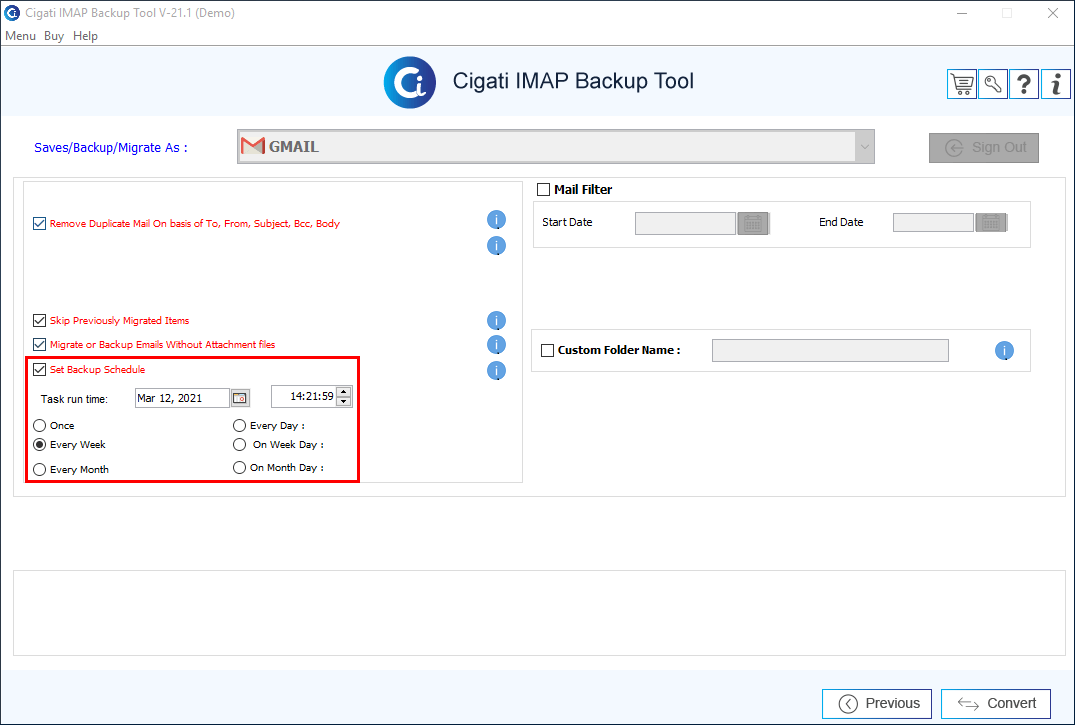Show info for Skip Previously Migrated Items
The height and width of the screenshot is (725, 1075).
[x=496, y=320]
